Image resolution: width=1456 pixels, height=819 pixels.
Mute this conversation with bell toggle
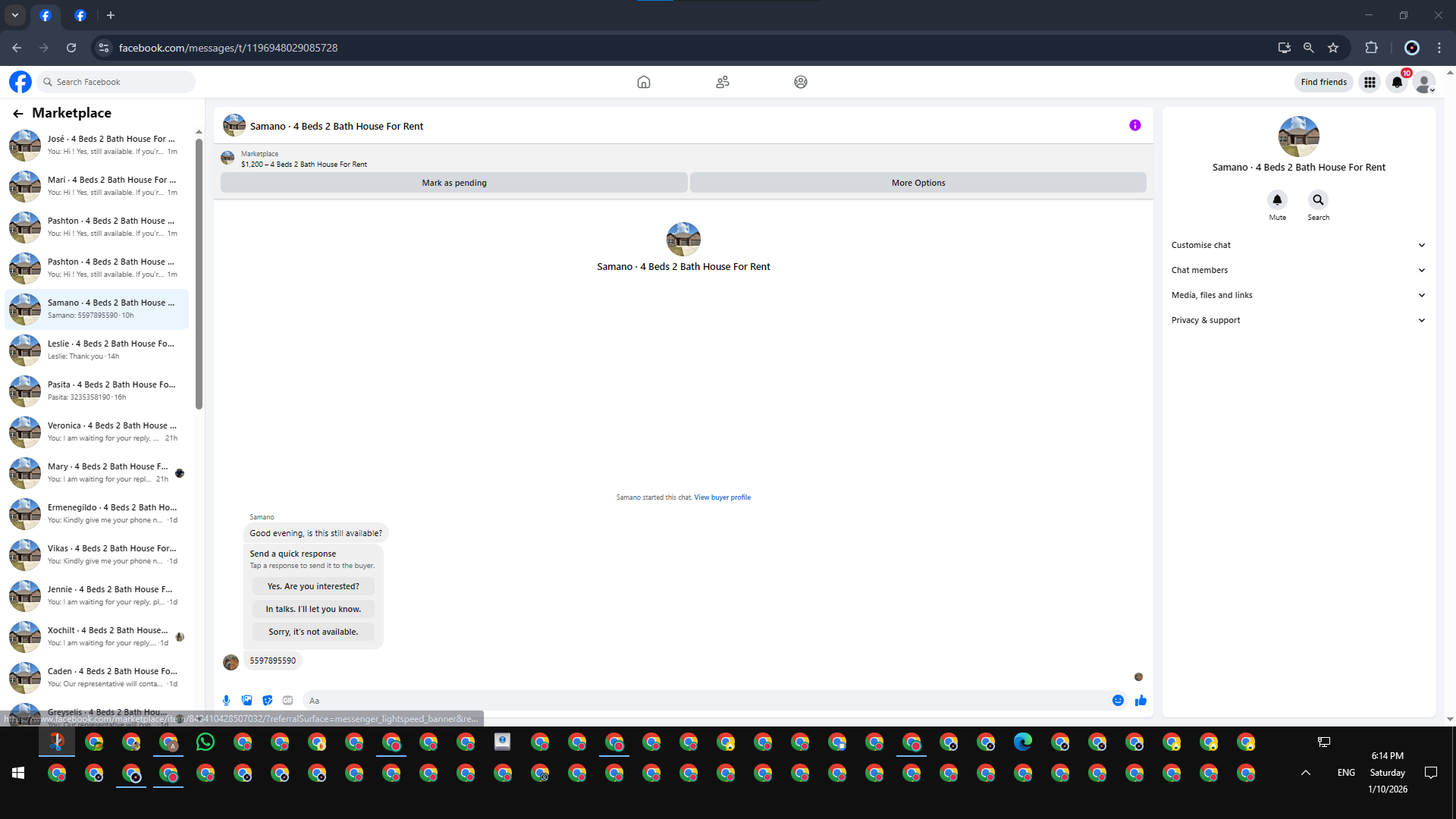pos(1277,200)
